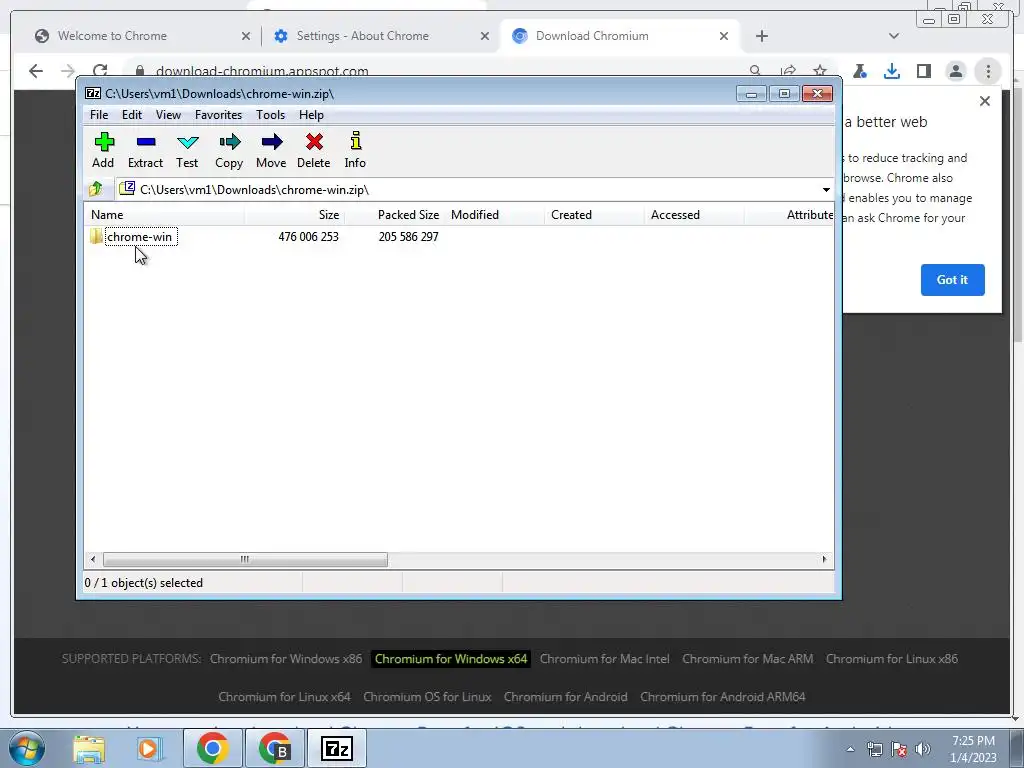Click the 476 006 253 size value
Viewport: 1024px width, 768px height.
coord(308,236)
